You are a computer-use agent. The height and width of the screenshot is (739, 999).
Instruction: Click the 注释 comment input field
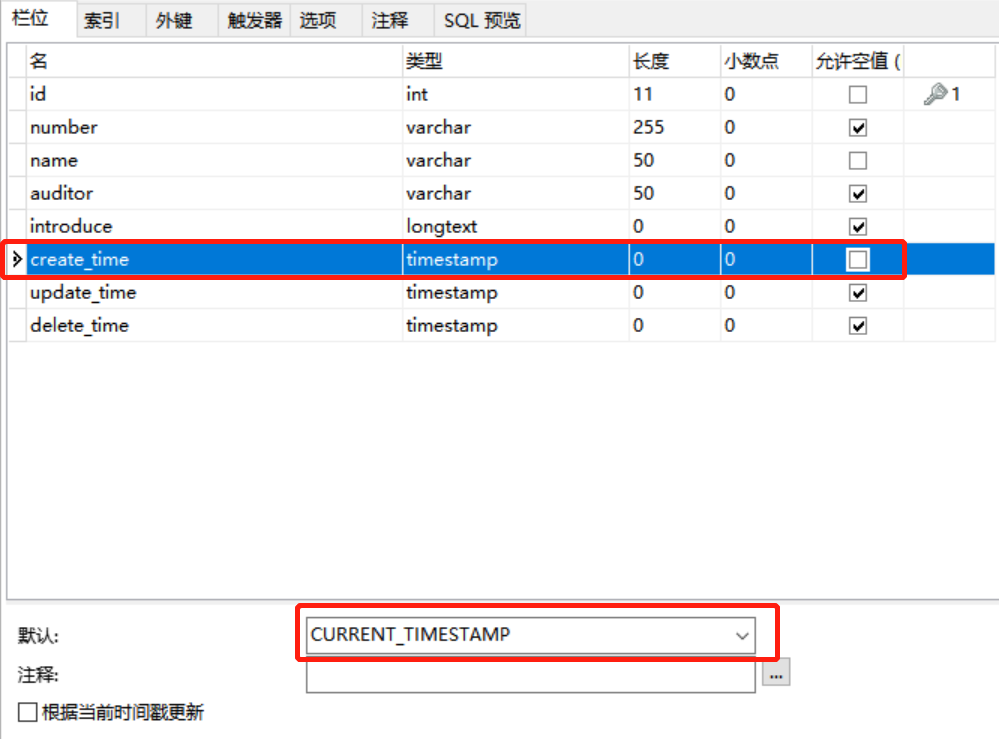point(531,675)
